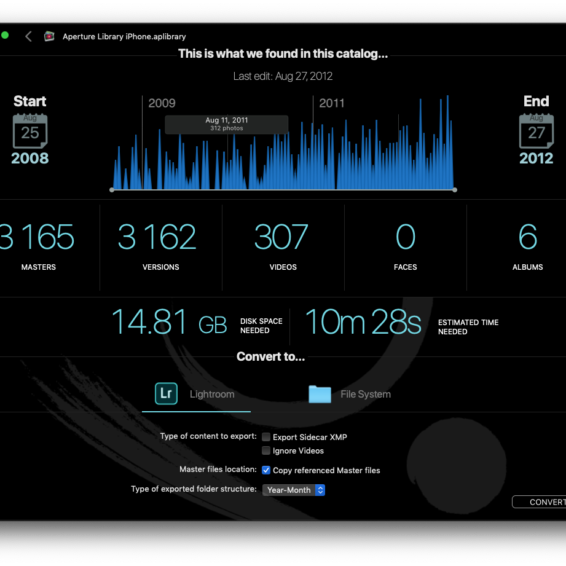566x566 pixels.
Task: Click the green maximize window button
Action: [5, 35]
